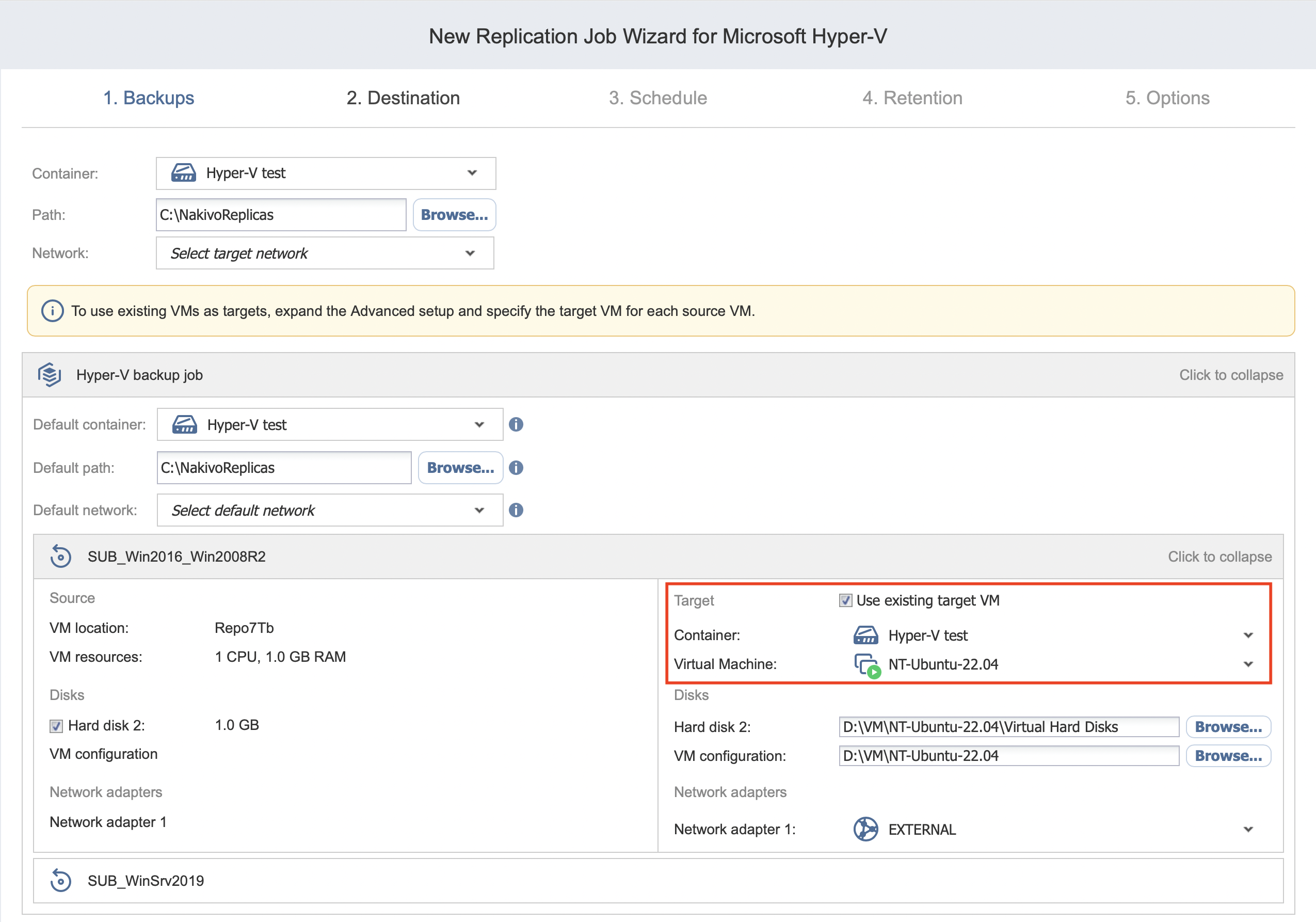Image resolution: width=1316 pixels, height=922 pixels.
Task: Switch to the 3. Schedule step
Action: (x=657, y=98)
